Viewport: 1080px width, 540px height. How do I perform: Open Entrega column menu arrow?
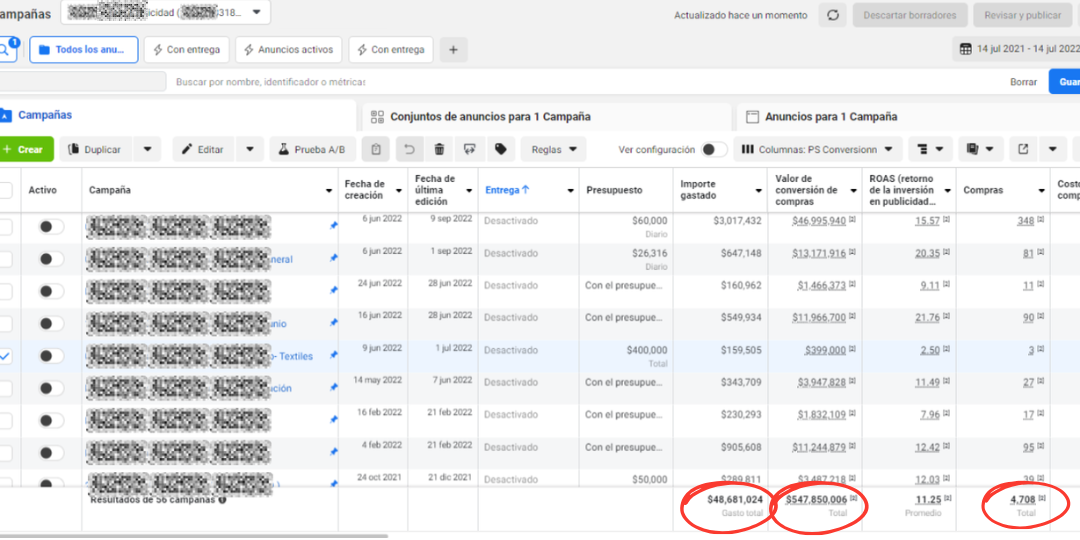click(570, 191)
